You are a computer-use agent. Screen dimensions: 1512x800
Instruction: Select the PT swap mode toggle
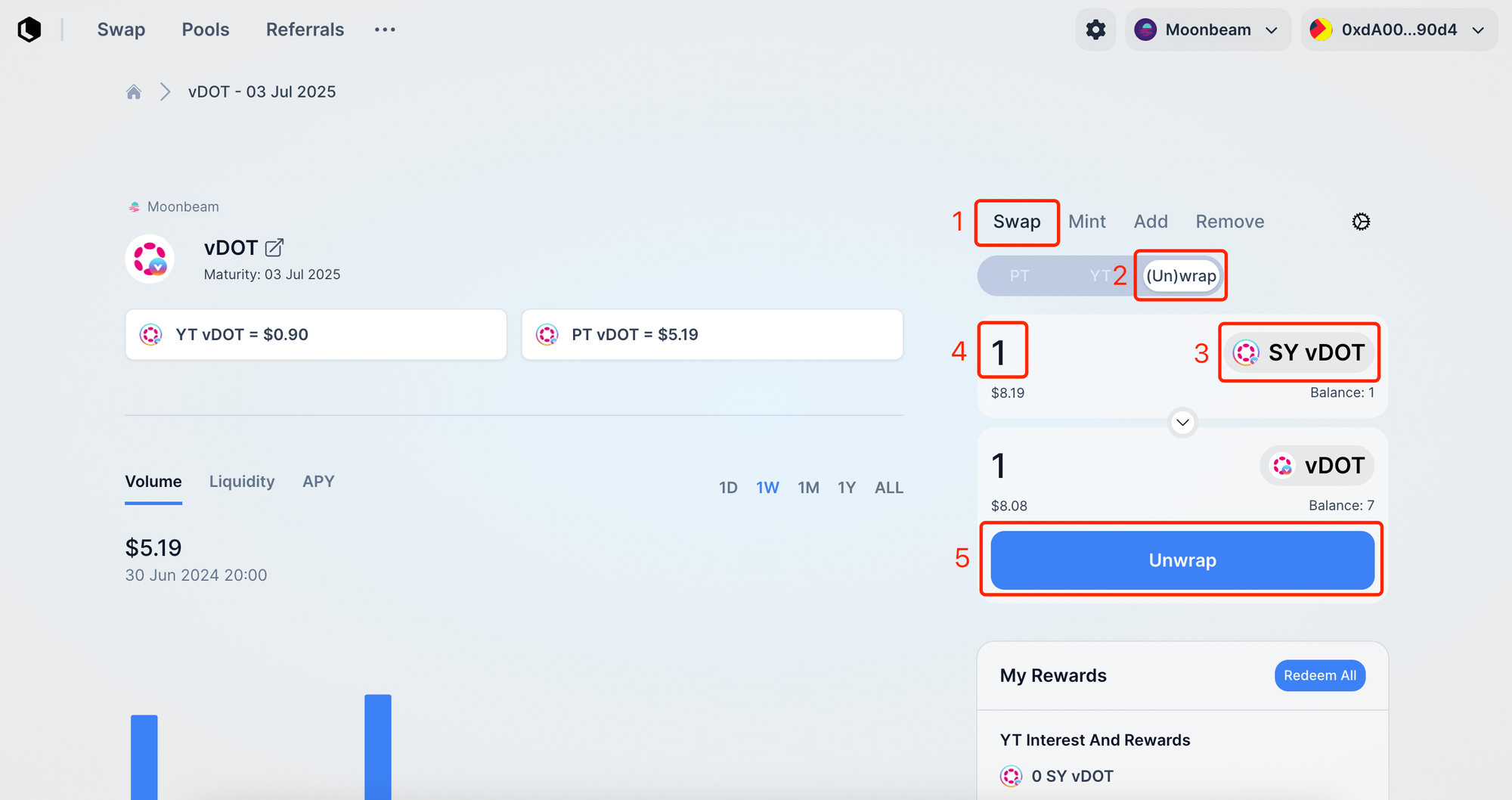pyautogui.click(x=1019, y=276)
